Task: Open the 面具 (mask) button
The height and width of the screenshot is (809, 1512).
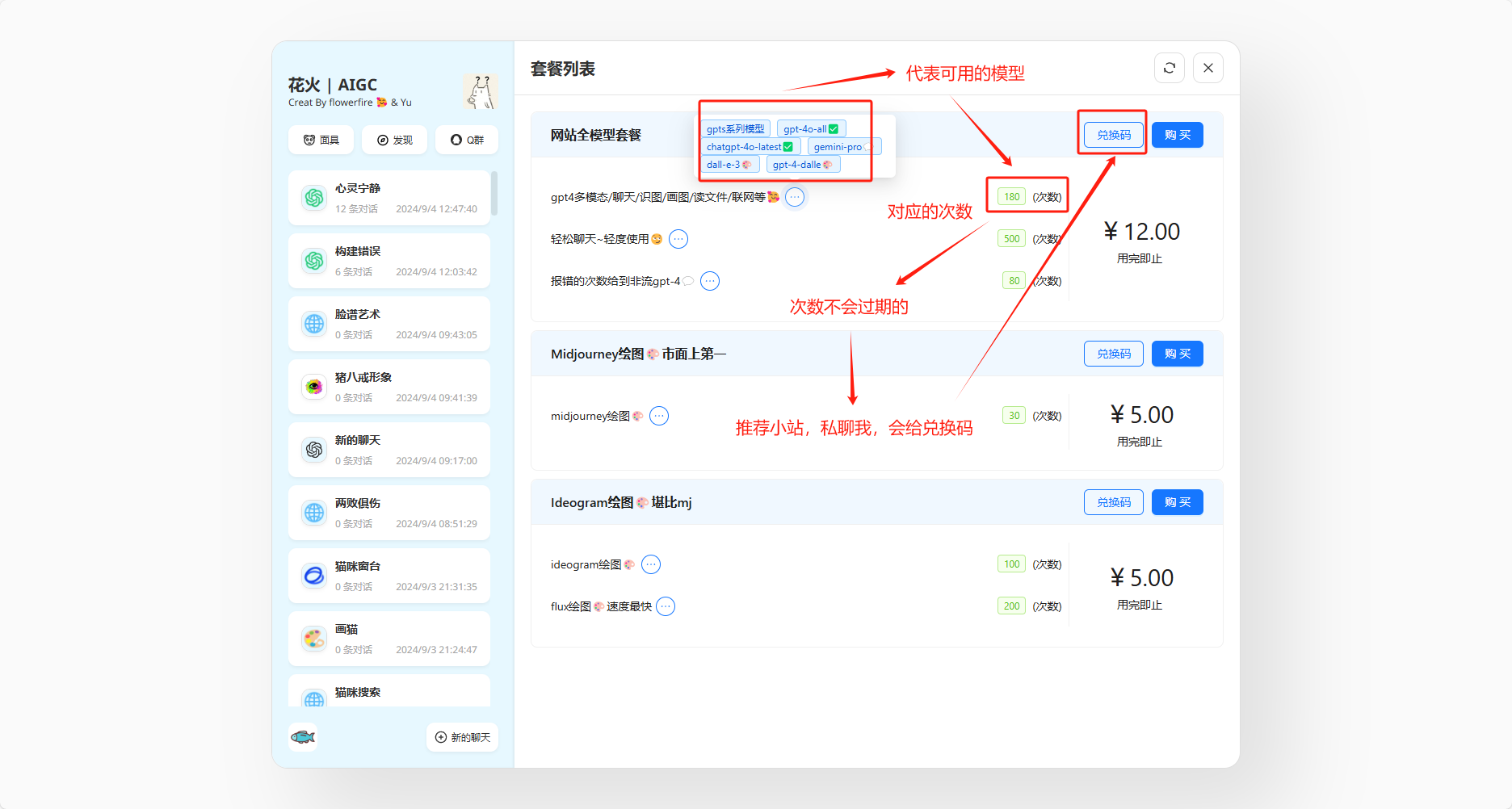Action: pyautogui.click(x=321, y=140)
